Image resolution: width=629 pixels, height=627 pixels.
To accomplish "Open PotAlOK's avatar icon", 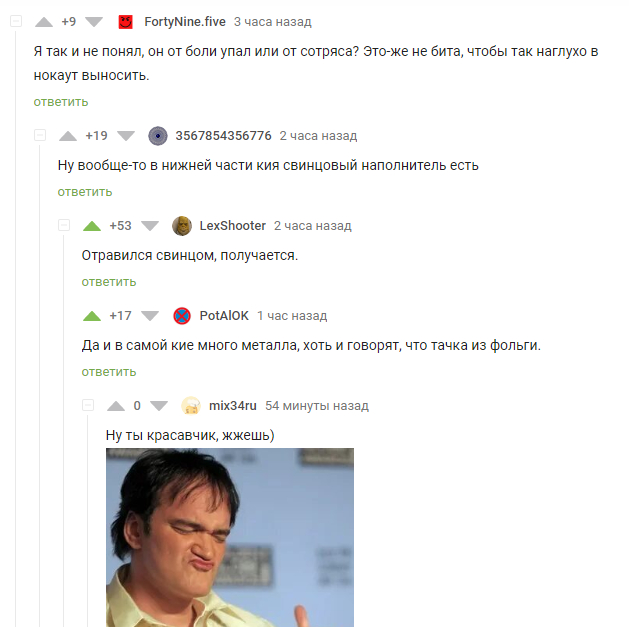I will [182, 316].
